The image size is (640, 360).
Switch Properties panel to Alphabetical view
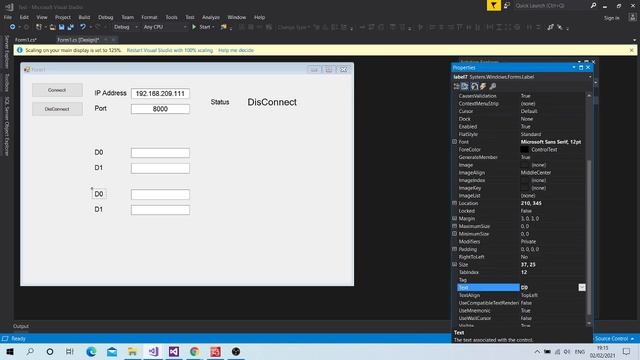click(465, 86)
